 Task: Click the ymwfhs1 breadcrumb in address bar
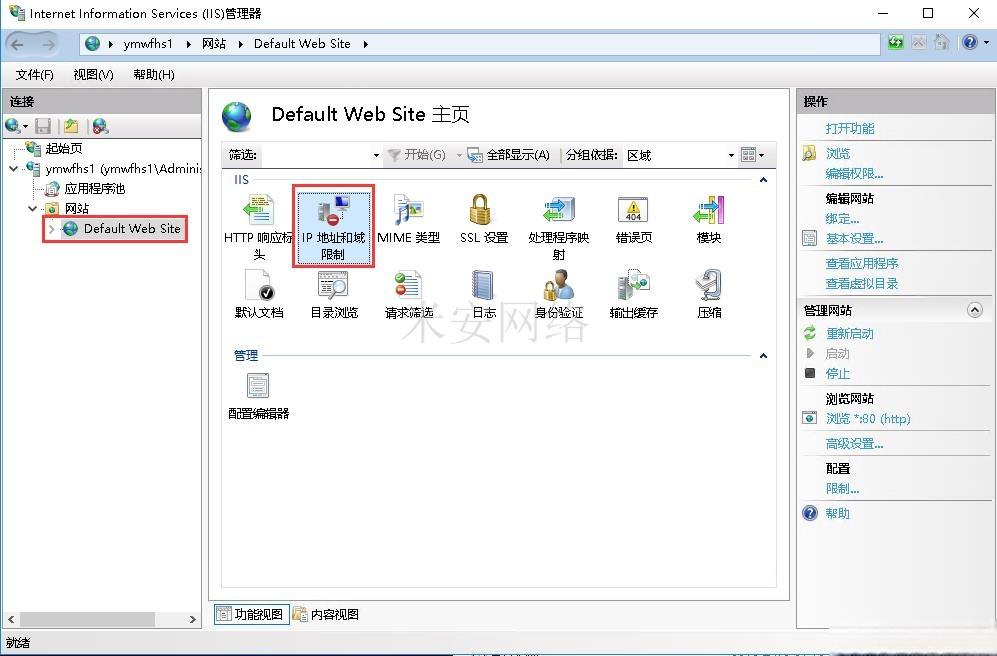tap(148, 44)
